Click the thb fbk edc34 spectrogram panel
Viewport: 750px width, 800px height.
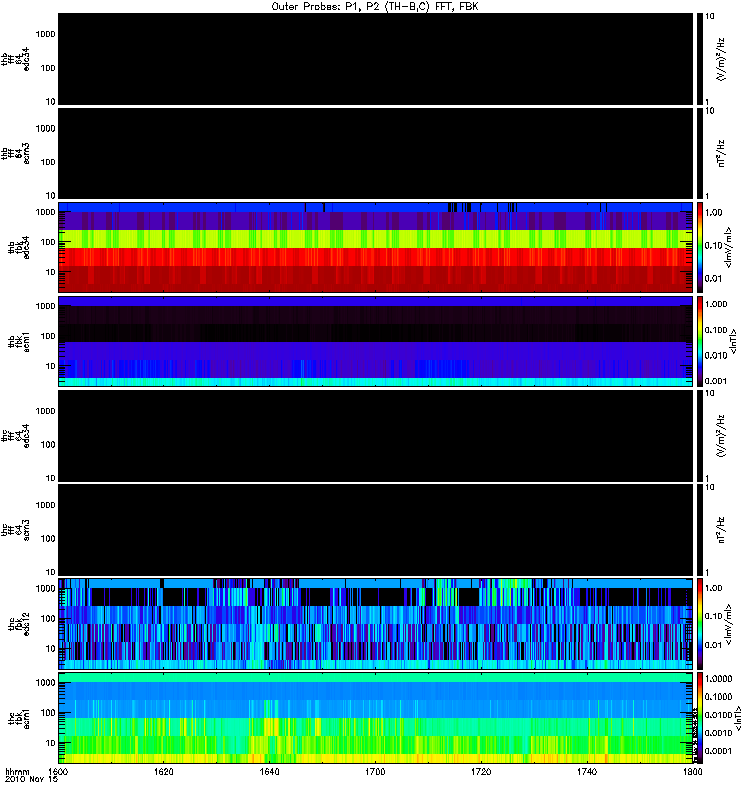[x=375, y=247]
